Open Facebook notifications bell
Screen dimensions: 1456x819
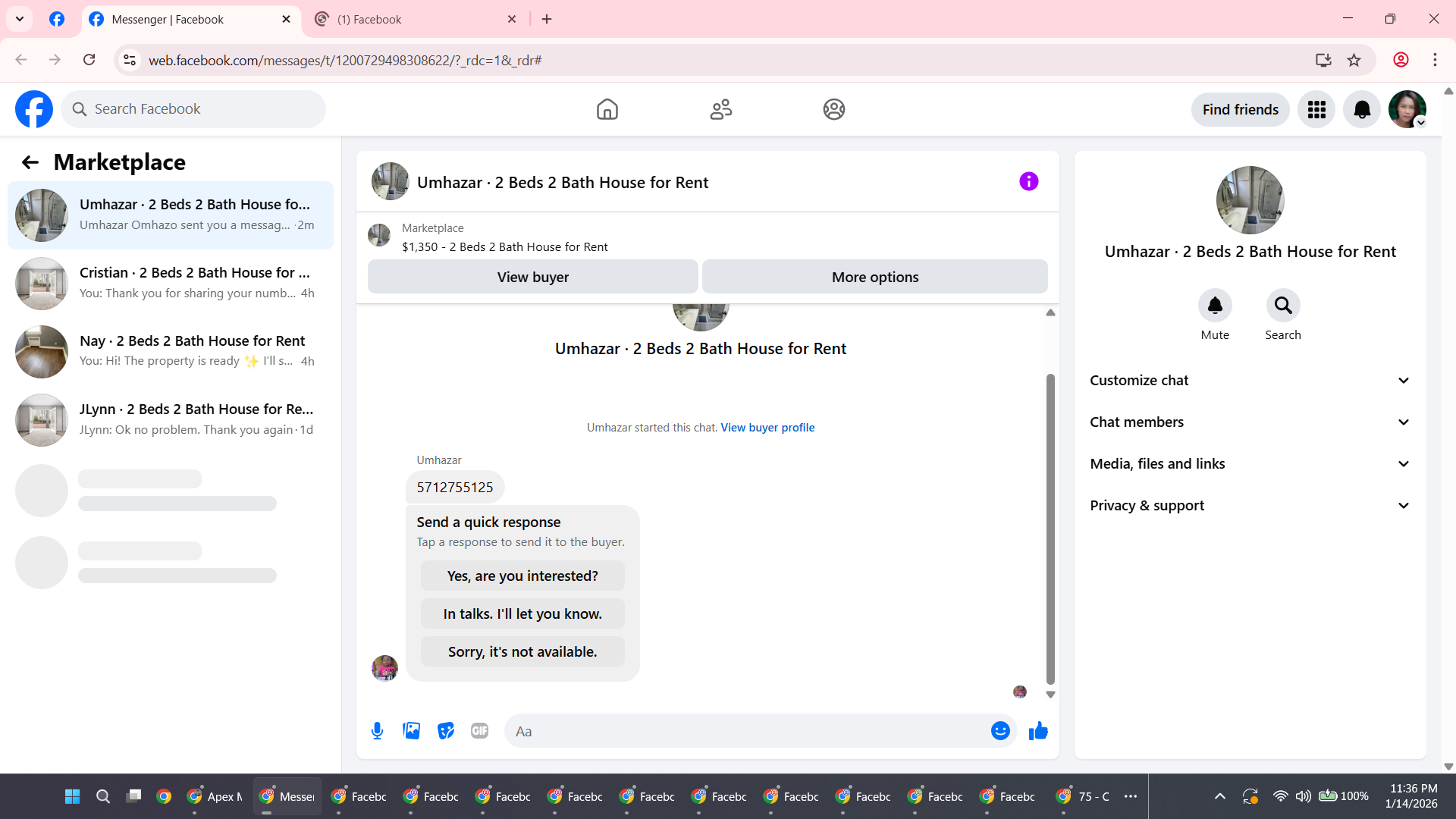[x=1362, y=110]
